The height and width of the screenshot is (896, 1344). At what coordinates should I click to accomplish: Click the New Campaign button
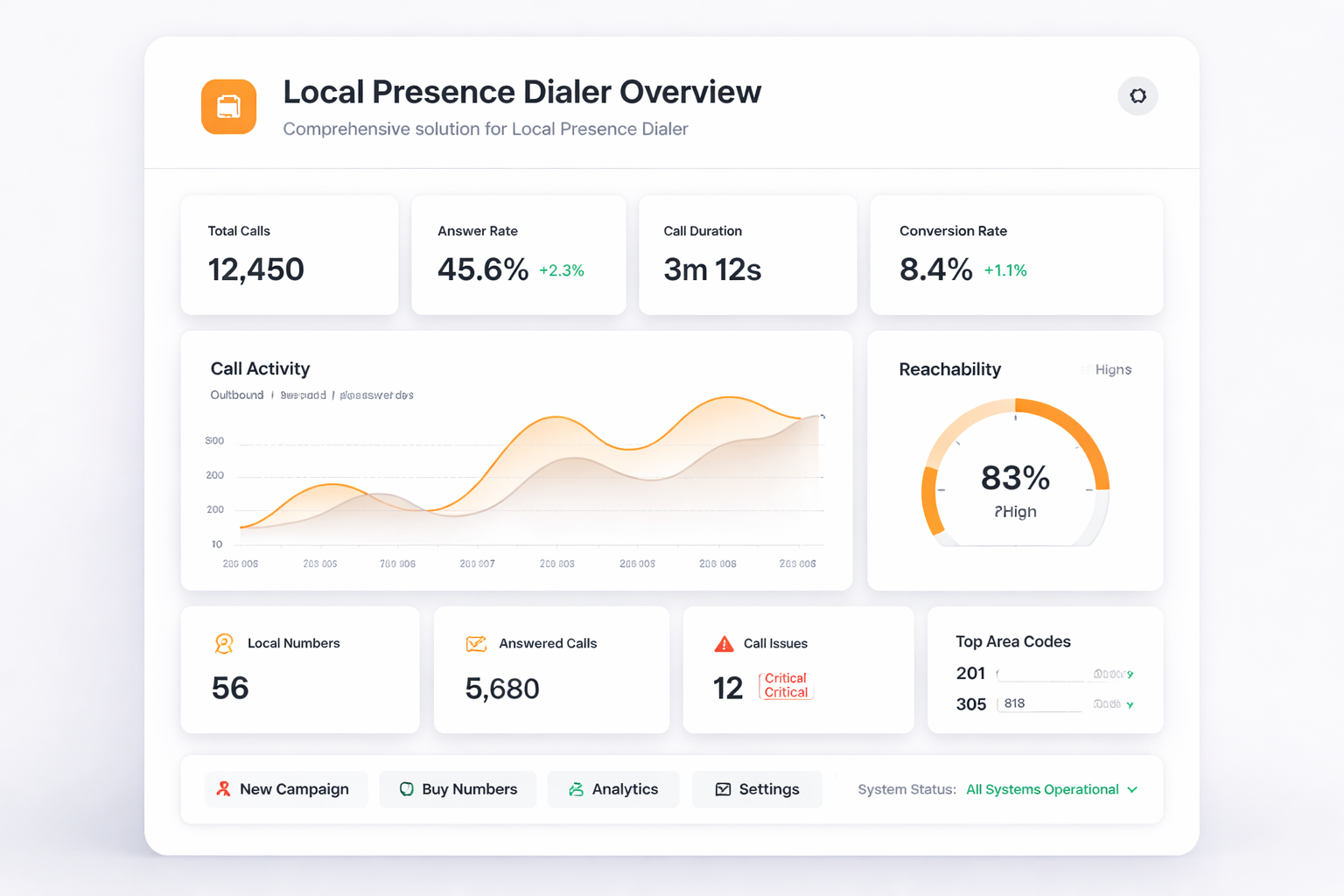pos(286,789)
